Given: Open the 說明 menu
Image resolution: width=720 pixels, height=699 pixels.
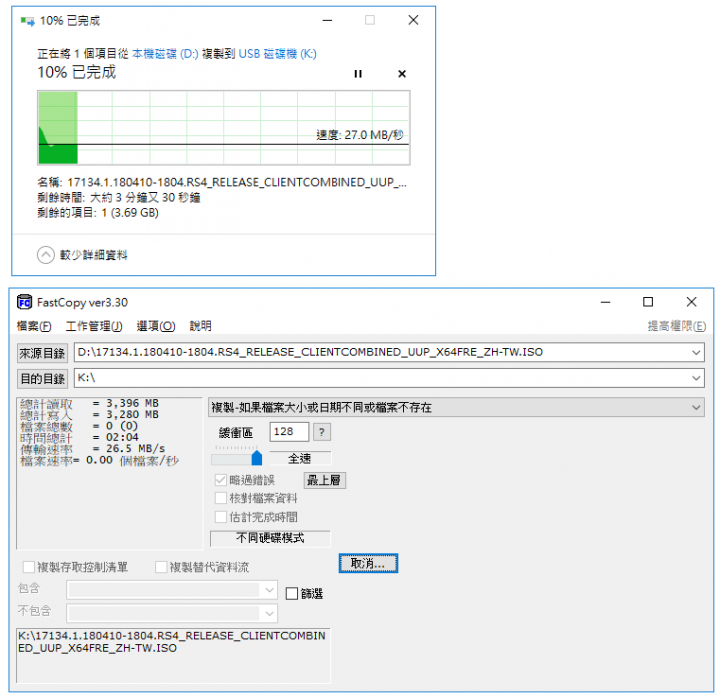Looking at the screenshot, I should click(x=201, y=326).
